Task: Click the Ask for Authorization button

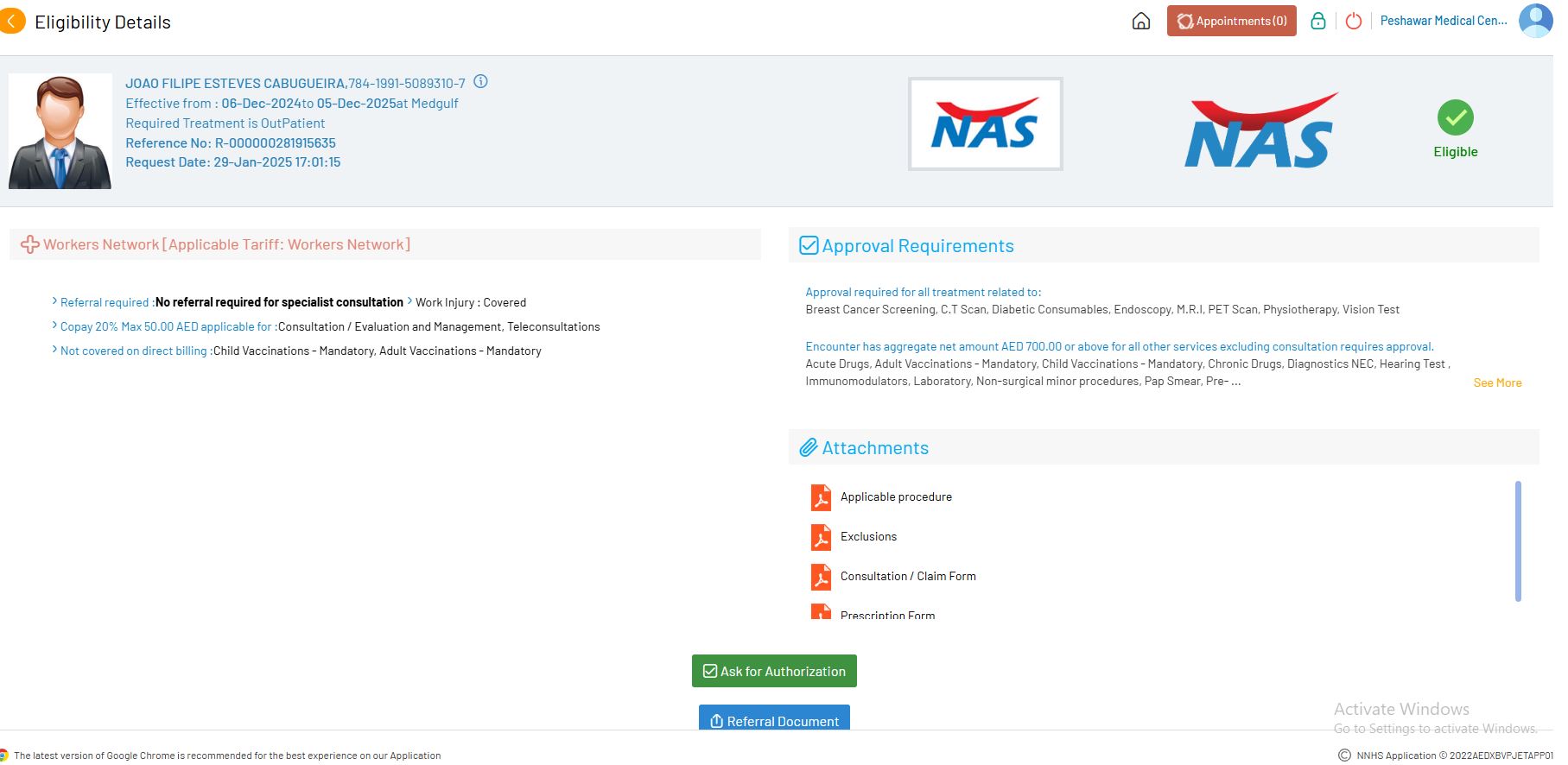Action: click(x=774, y=671)
